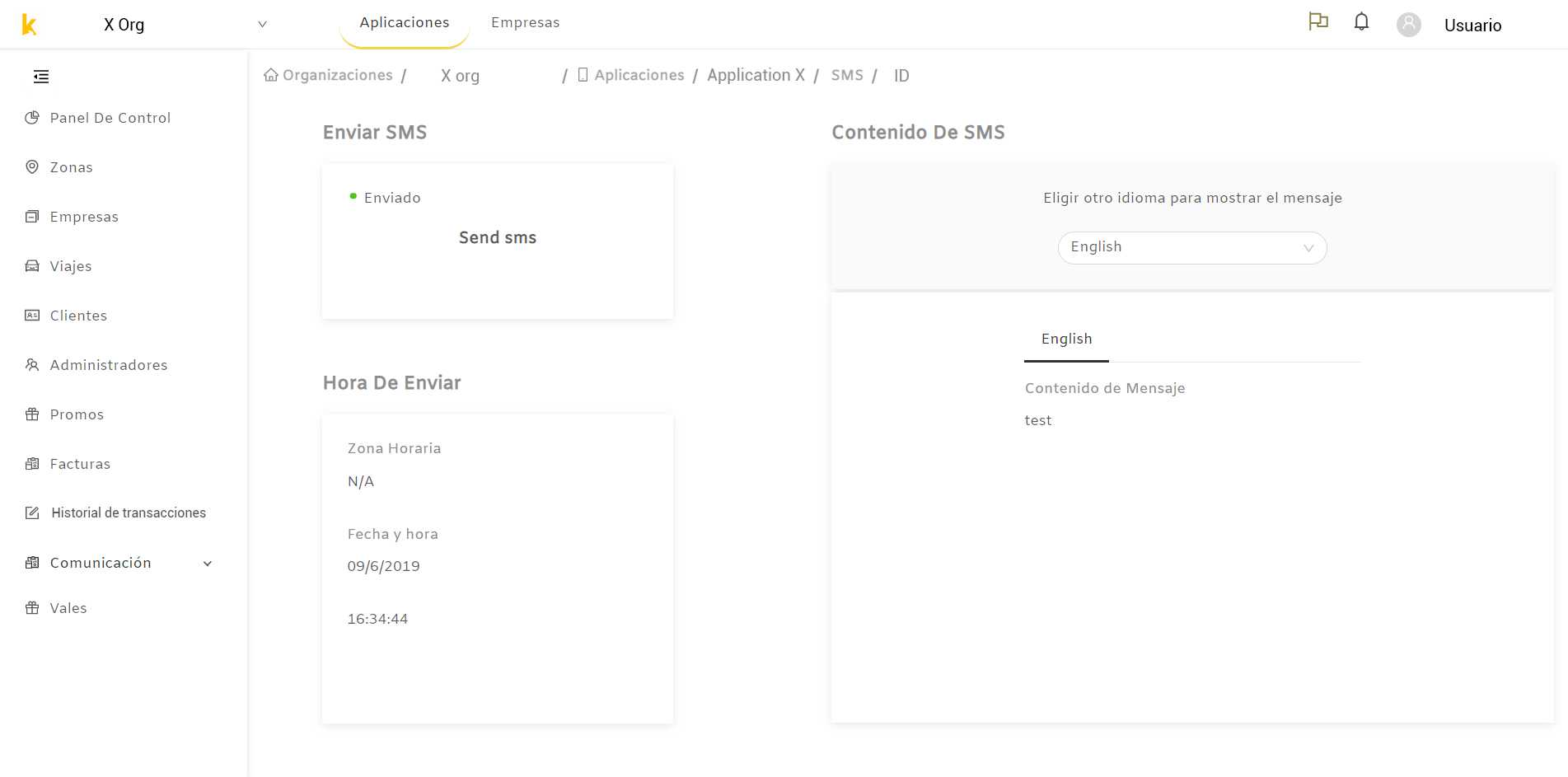Click the Usuario profile name
This screenshot has height=777, width=1568.
1472,26
